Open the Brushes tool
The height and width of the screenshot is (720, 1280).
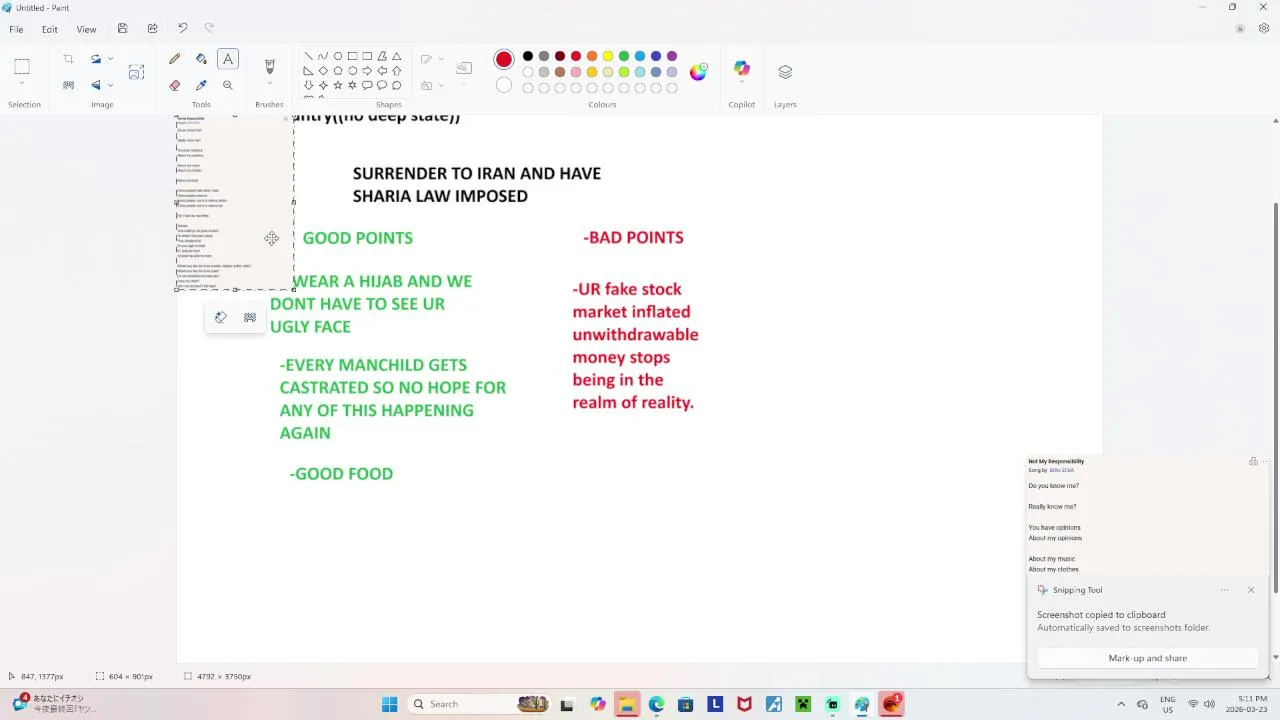click(269, 66)
